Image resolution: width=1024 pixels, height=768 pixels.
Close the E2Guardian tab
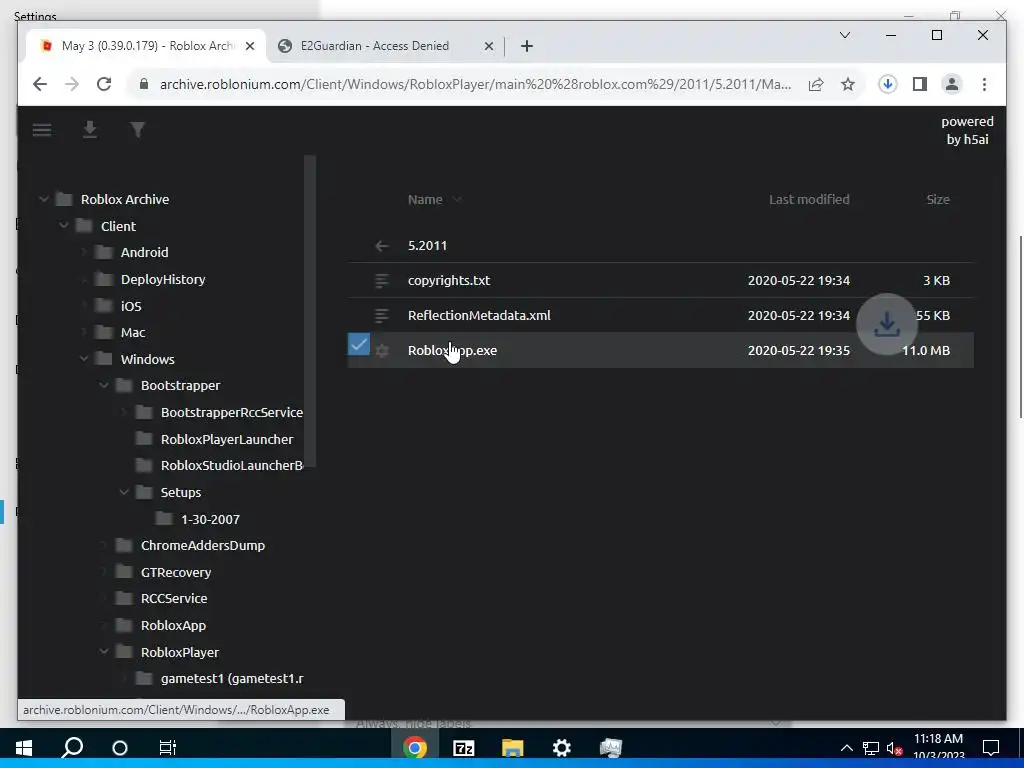coord(488,46)
